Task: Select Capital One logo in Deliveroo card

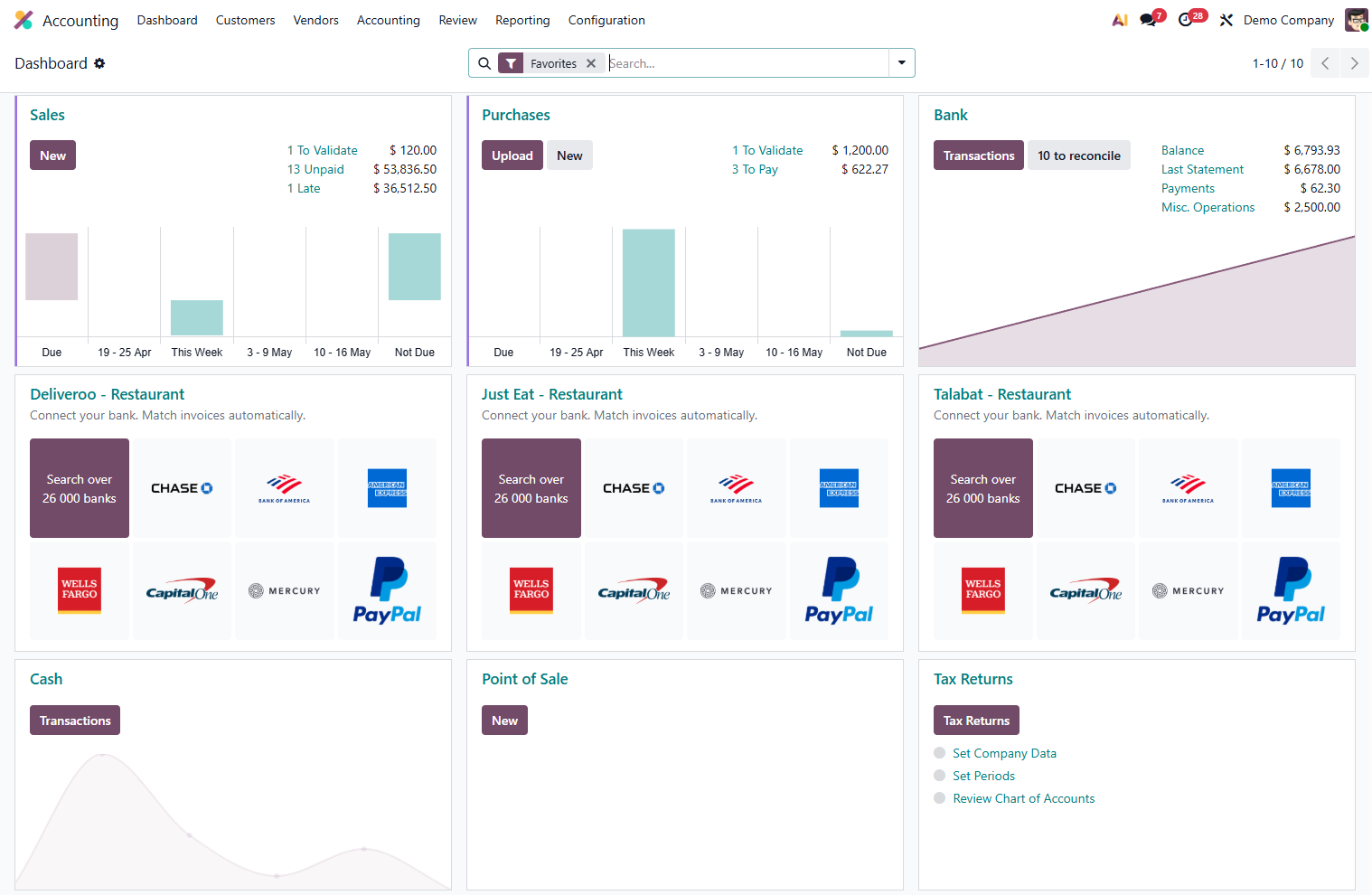Action: point(182,590)
